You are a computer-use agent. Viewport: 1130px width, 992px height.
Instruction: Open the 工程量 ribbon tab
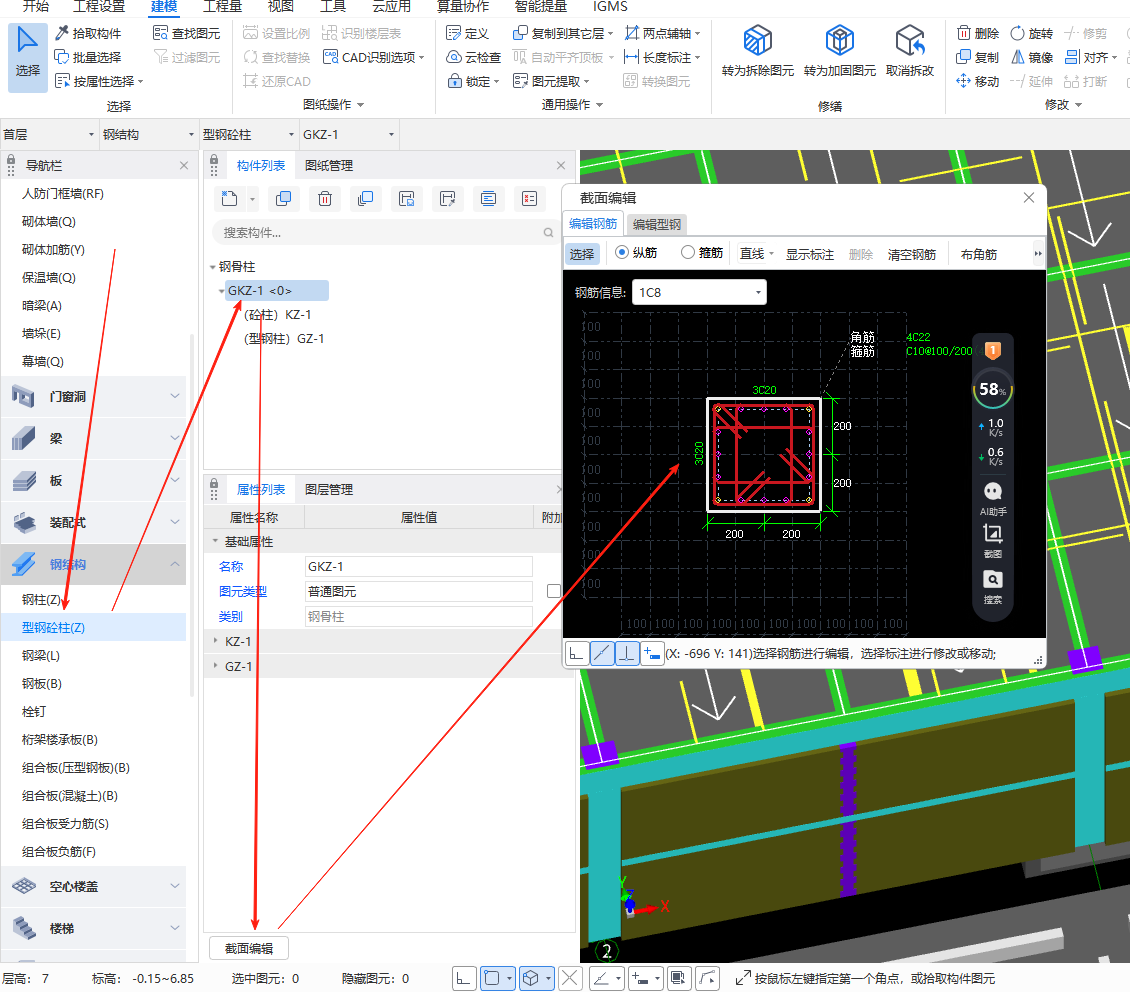point(222,6)
